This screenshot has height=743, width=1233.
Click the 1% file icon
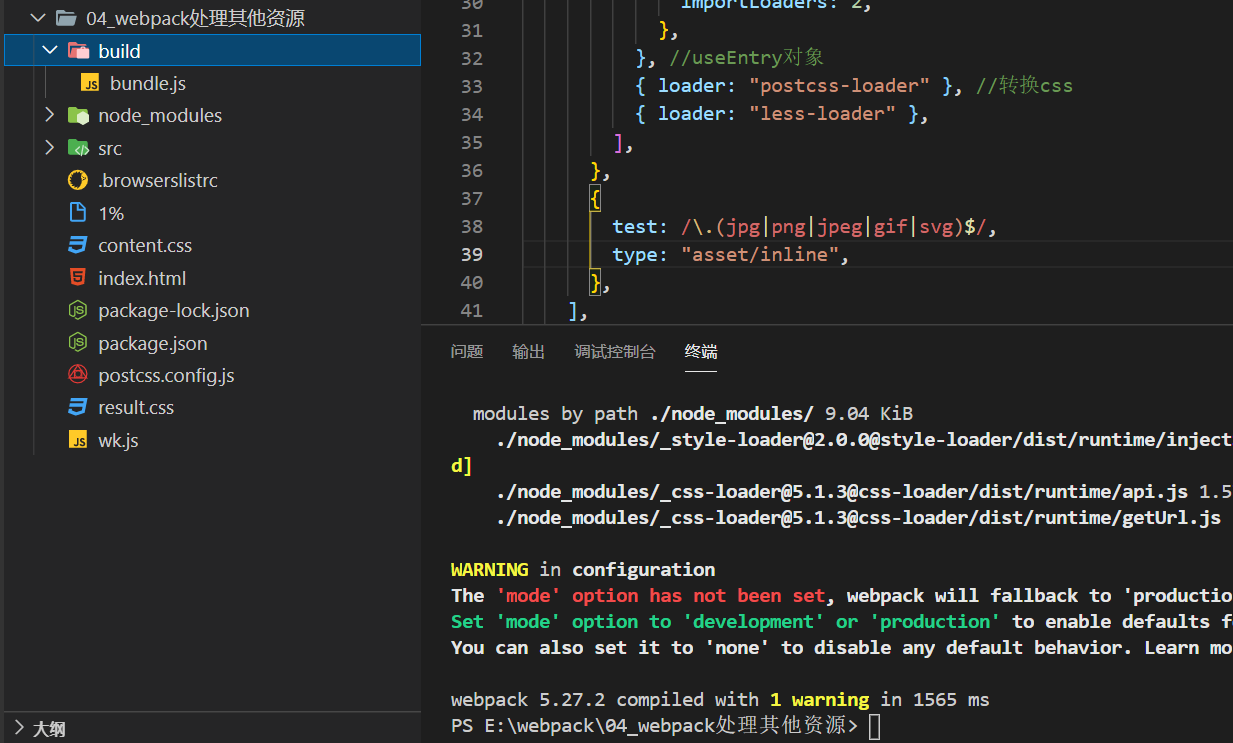[78, 213]
